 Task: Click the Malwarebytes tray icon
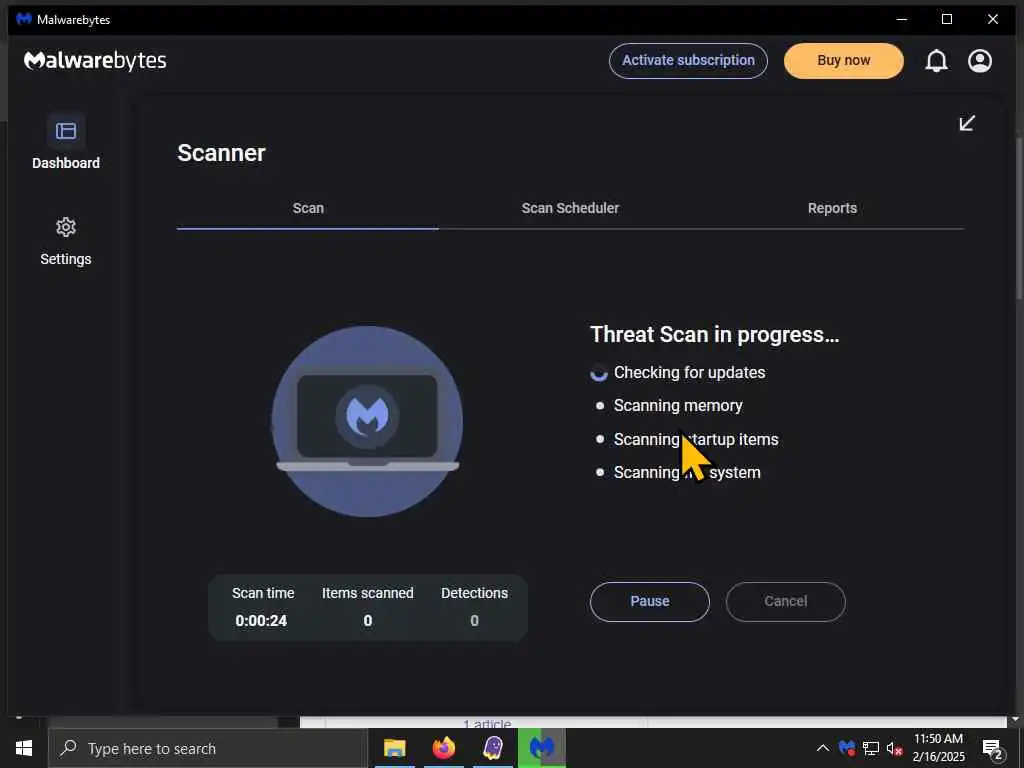click(x=847, y=748)
